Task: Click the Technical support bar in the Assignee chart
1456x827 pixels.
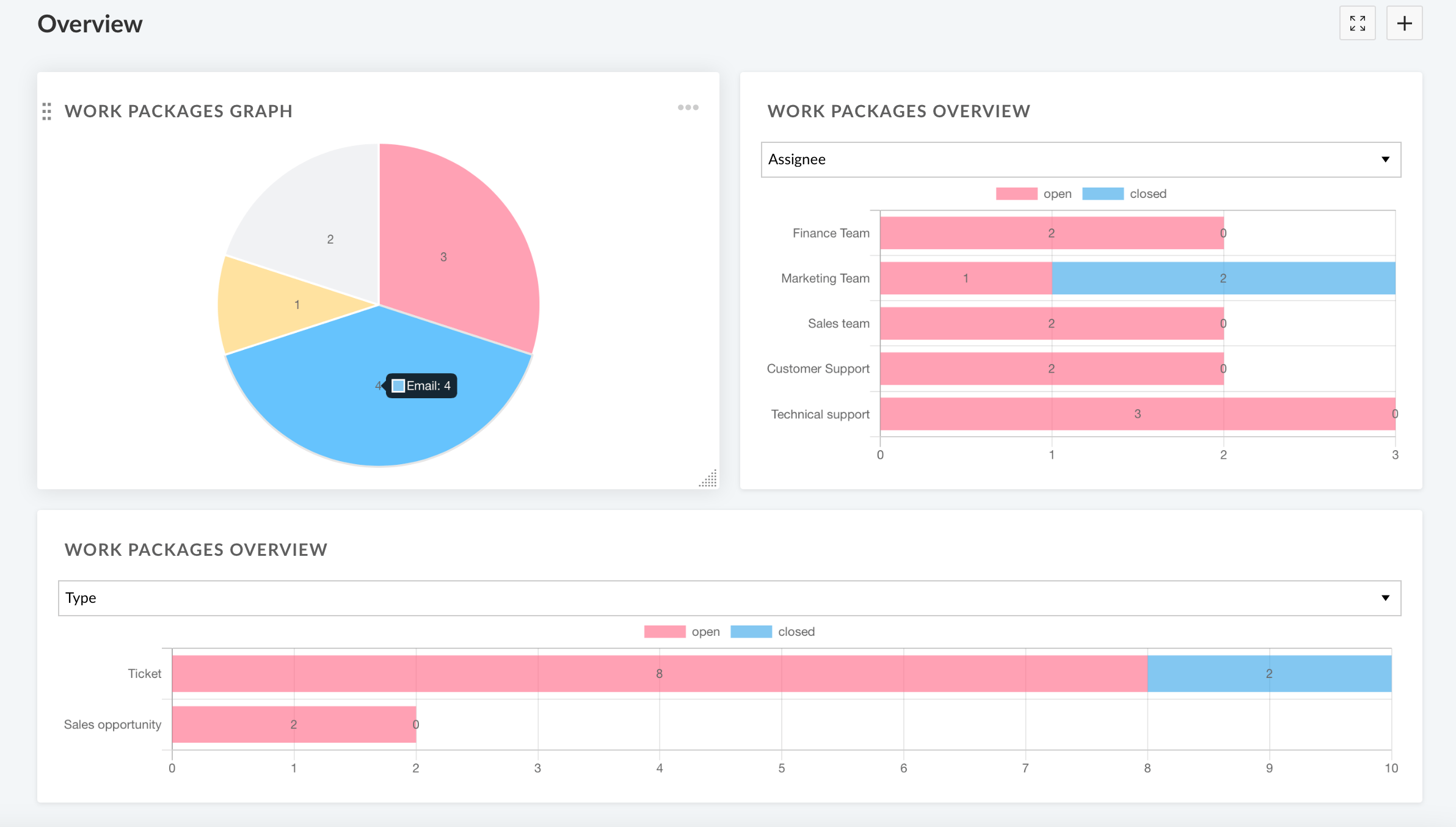Action: point(1137,413)
